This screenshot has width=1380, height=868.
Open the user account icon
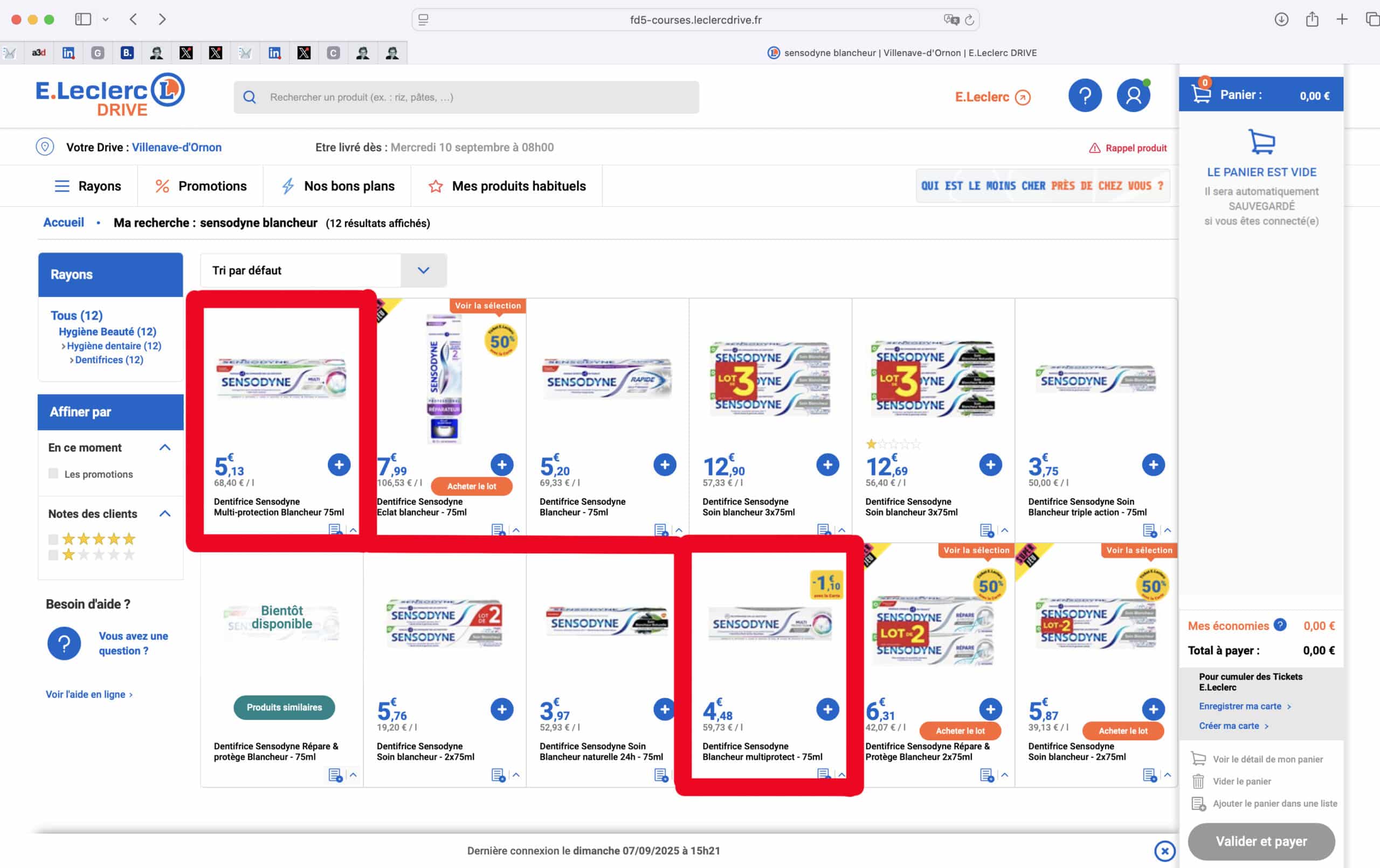pyautogui.click(x=1133, y=96)
